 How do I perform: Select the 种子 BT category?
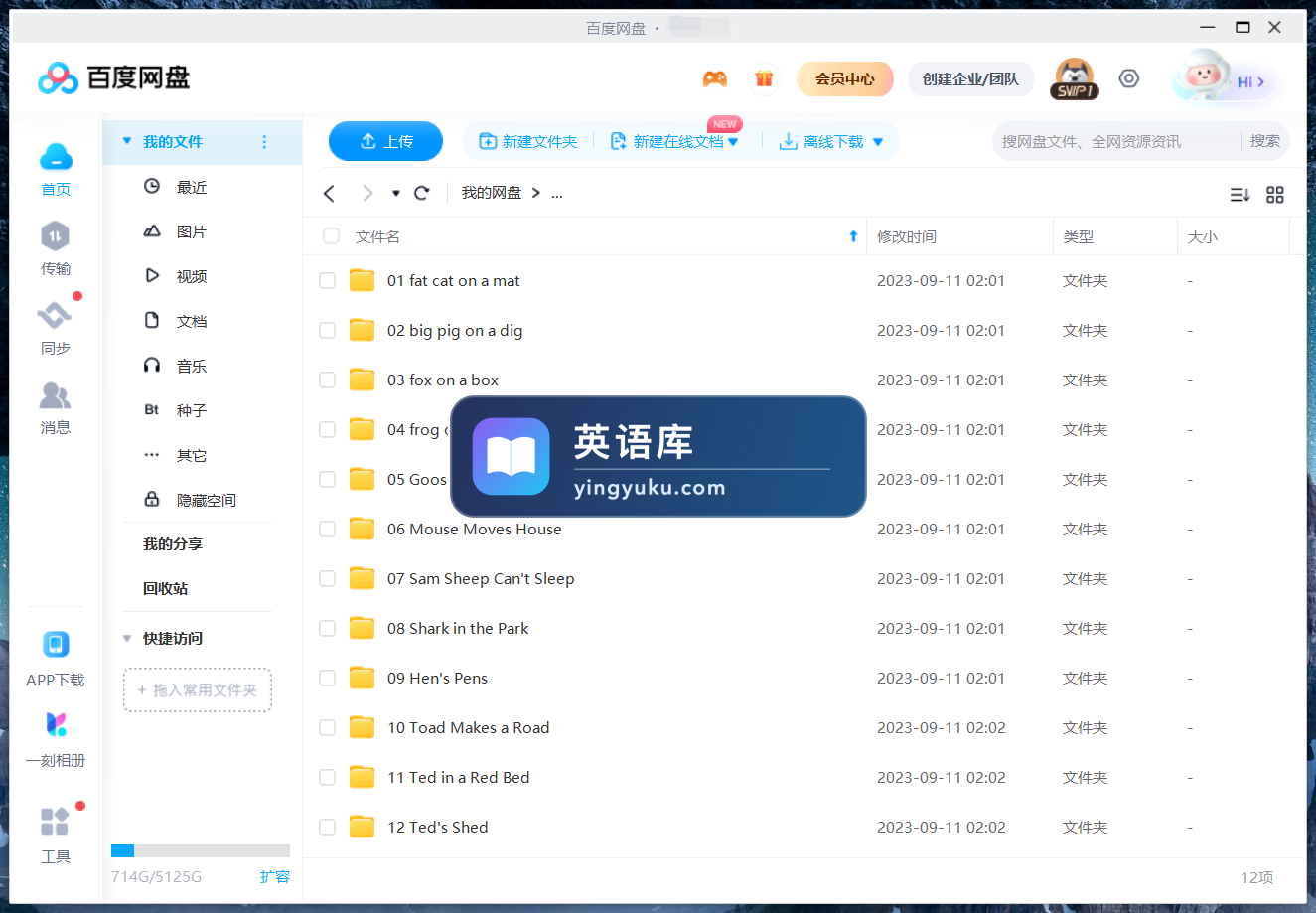click(x=175, y=410)
